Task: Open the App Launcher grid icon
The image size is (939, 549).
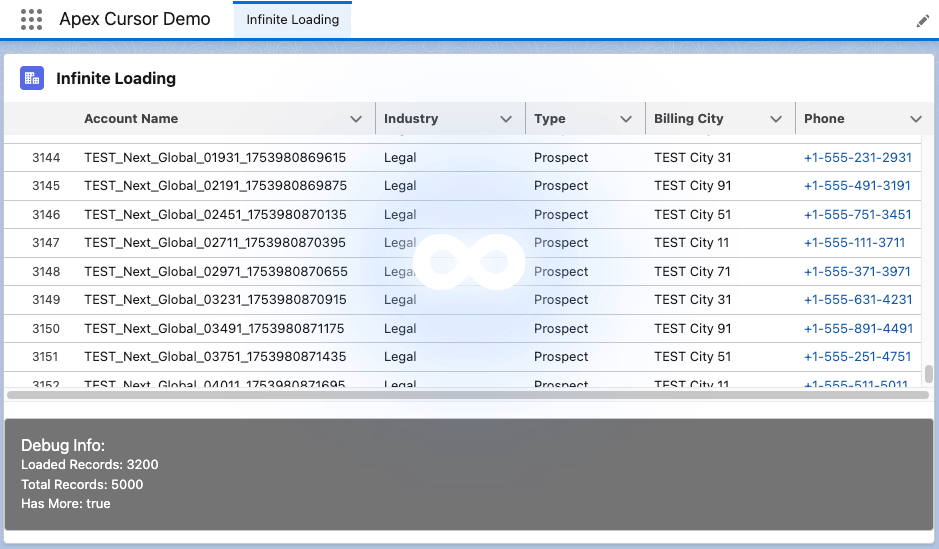Action: [31, 19]
